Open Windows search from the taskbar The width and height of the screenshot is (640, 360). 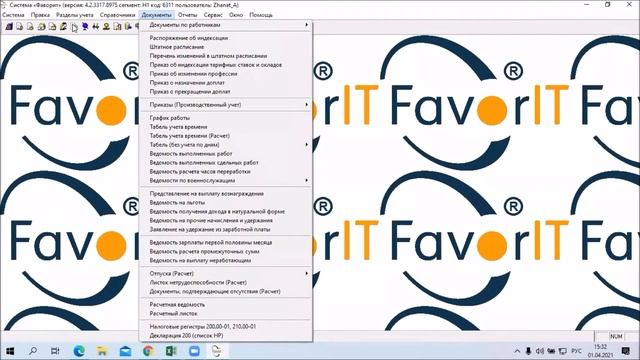pos(33,351)
